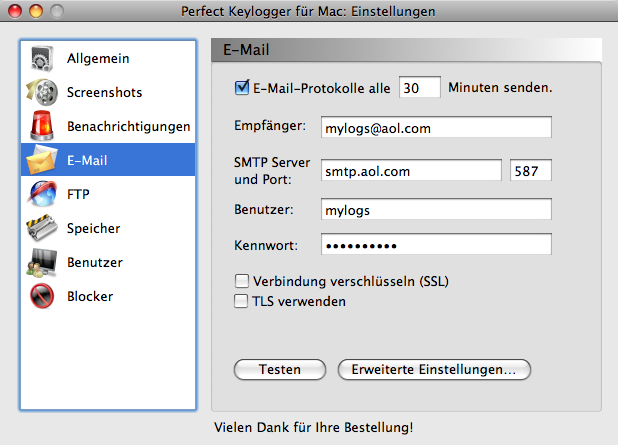Open the FTP settings label
This screenshot has height=445, width=618.
(x=78, y=194)
